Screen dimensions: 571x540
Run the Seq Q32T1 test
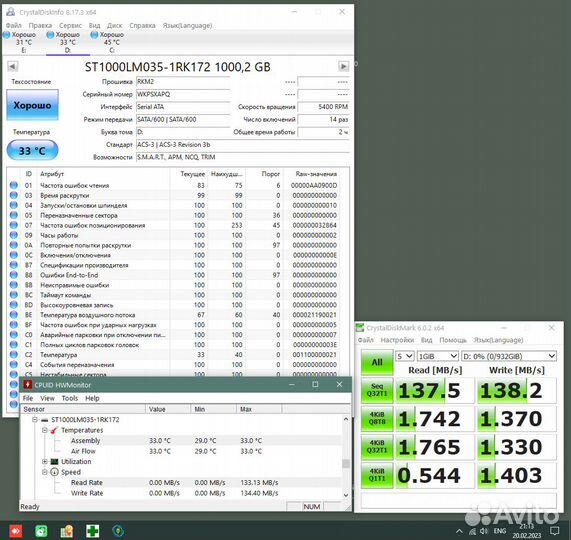pyautogui.click(x=377, y=390)
